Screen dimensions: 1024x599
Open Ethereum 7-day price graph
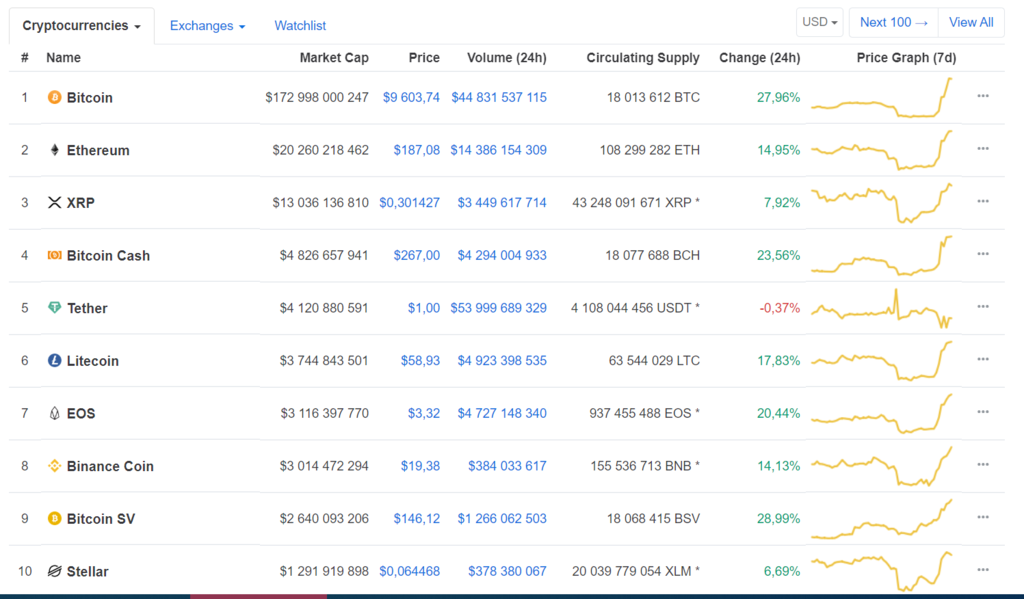(x=882, y=150)
